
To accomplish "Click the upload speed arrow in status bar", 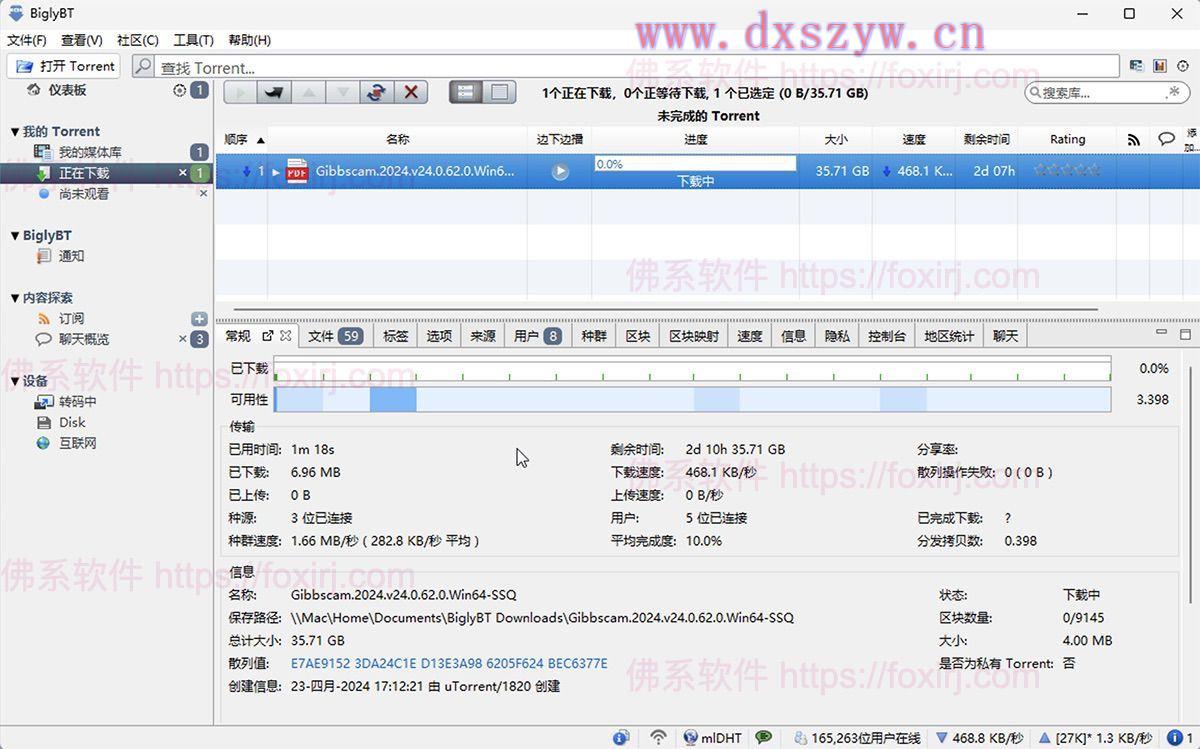I will tap(1045, 738).
